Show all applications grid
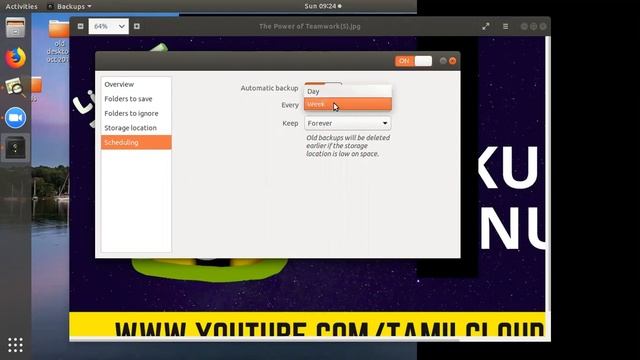Screen dimensions: 640x360 tap(16, 345)
